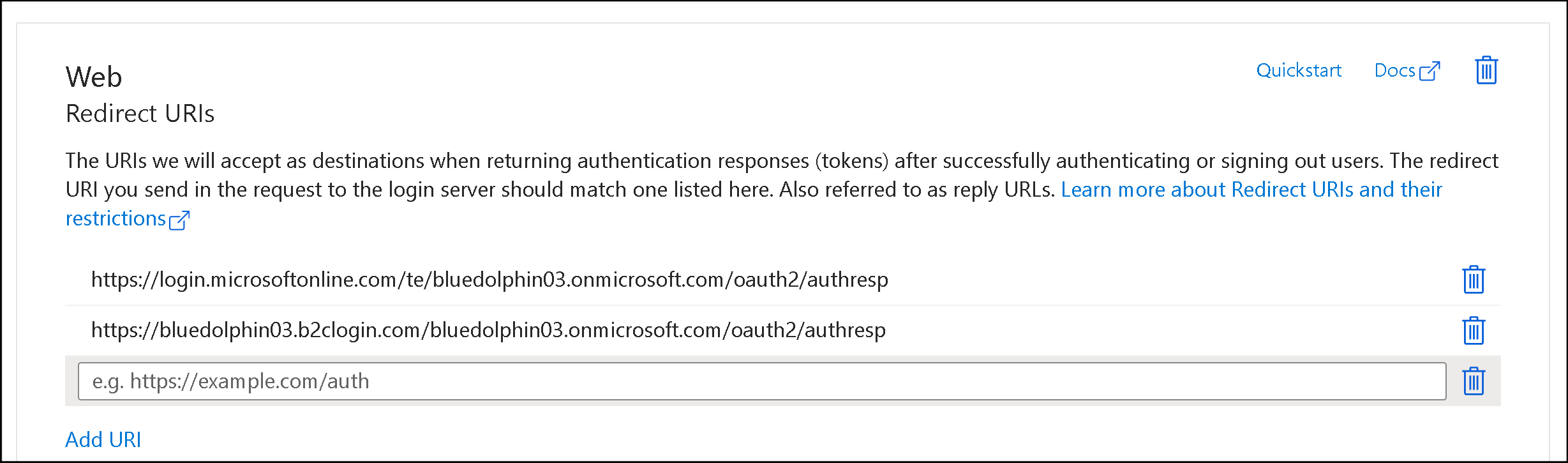
Task: Delete the Web platform using top trash icon
Action: (x=1486, y=70)
